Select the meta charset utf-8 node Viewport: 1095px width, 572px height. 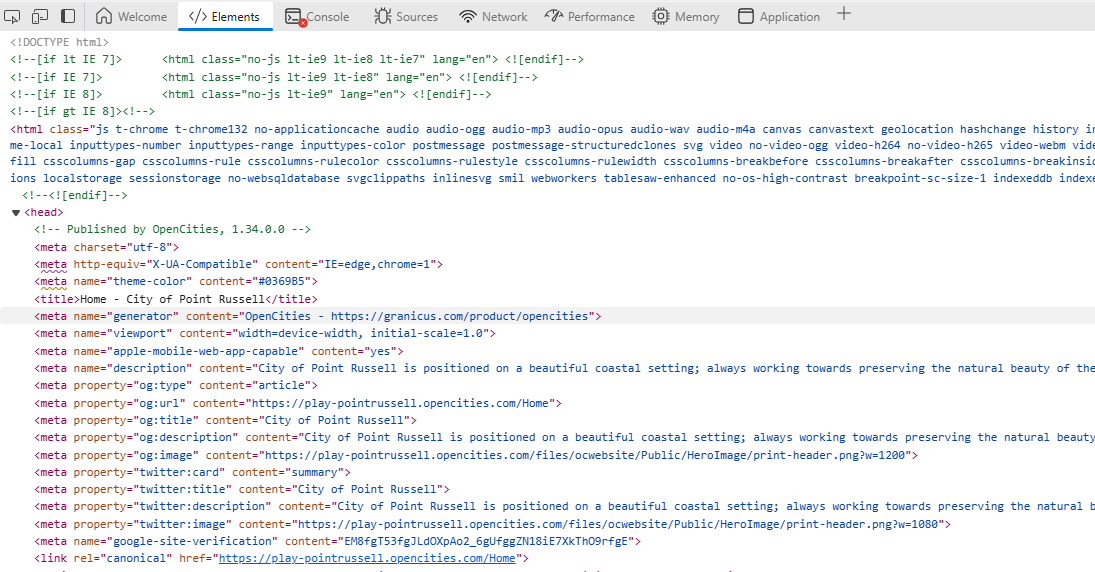107,247
